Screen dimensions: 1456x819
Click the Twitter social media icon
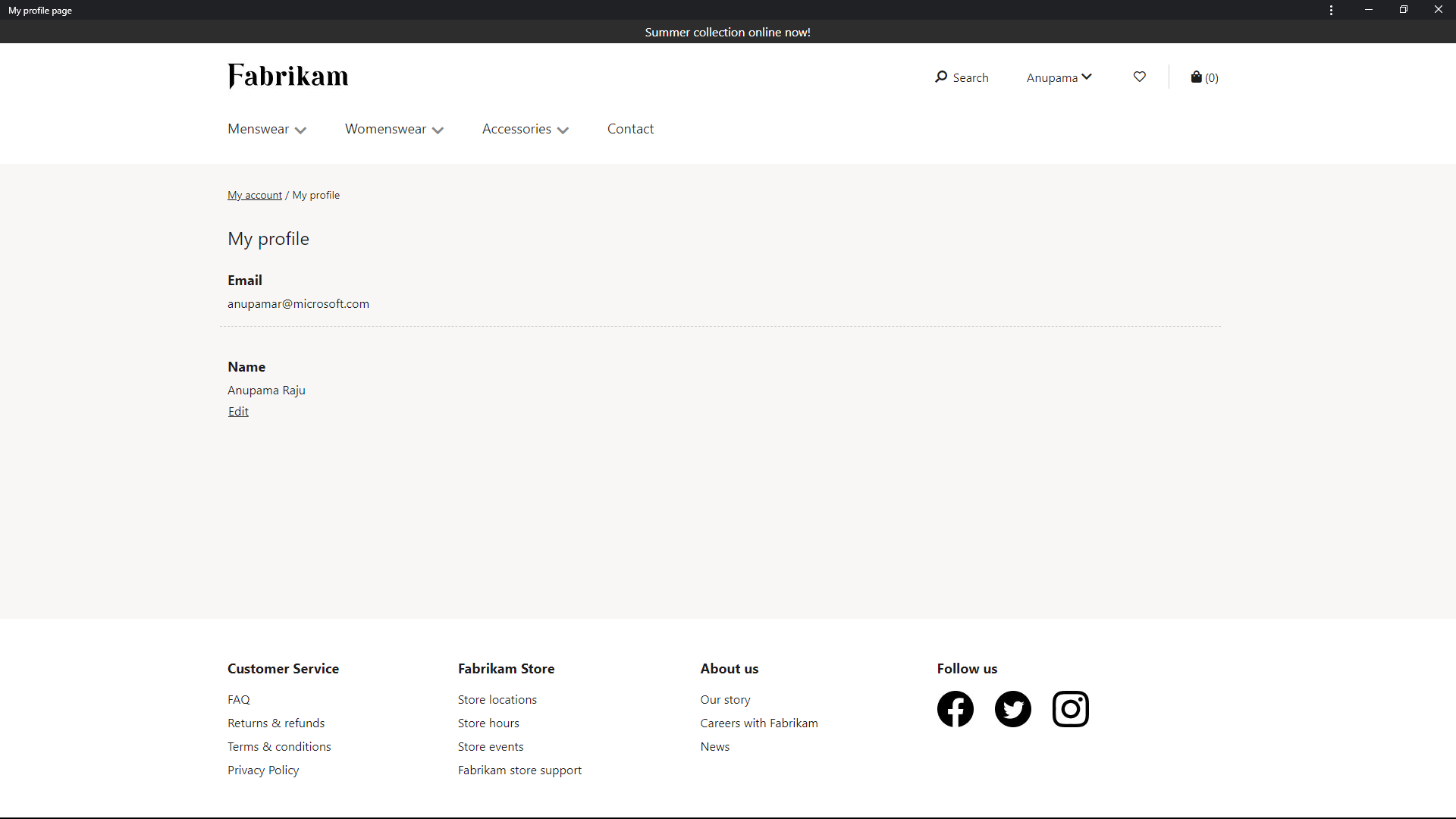tap(1012, 708)
